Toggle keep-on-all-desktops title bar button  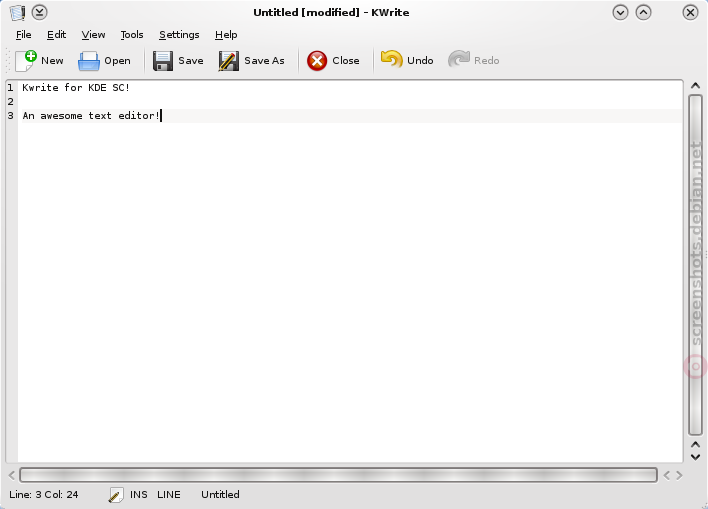(40, 12)
